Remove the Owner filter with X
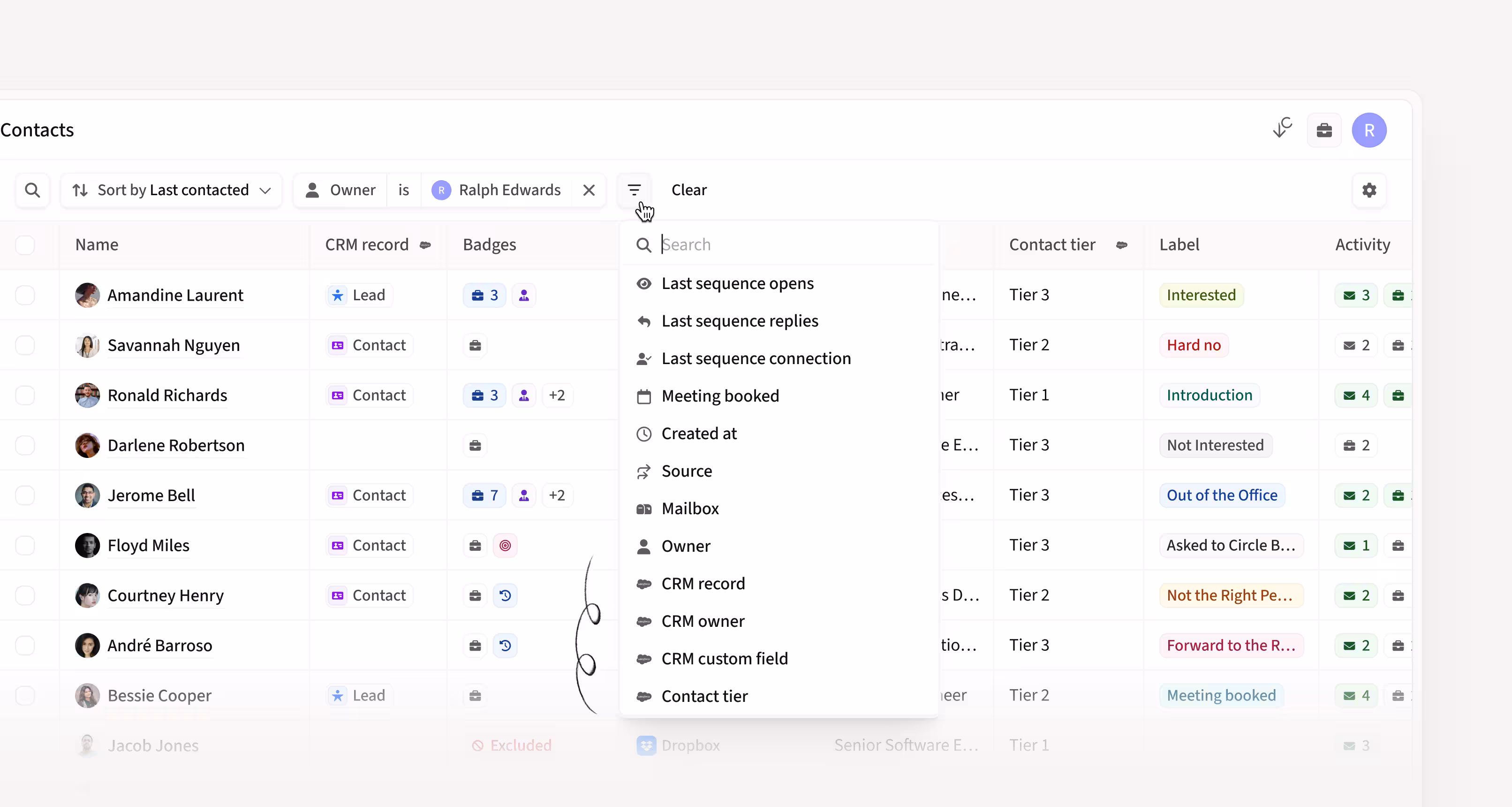 coord(589,190)
